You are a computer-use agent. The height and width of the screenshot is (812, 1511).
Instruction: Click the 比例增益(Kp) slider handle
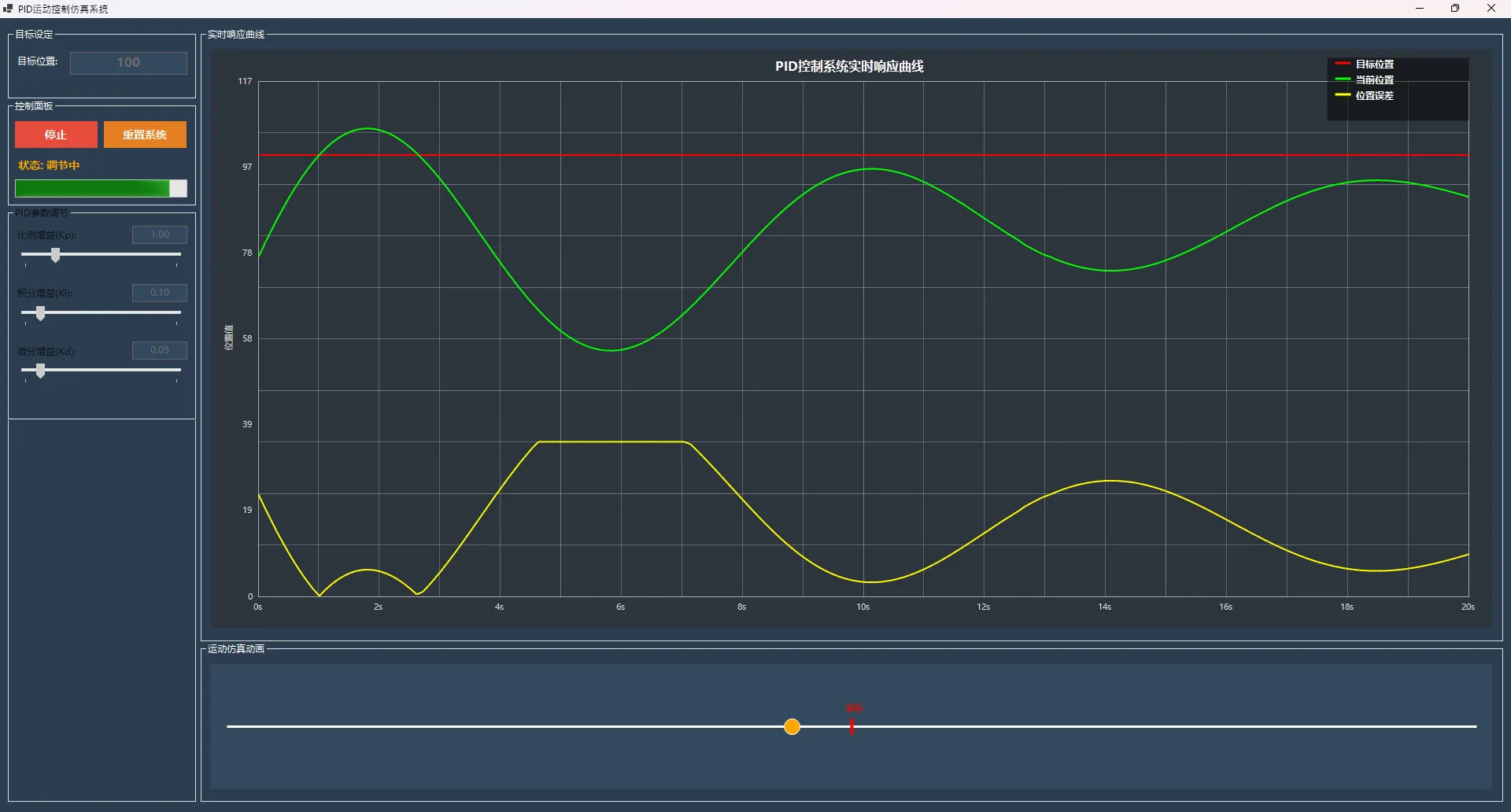[x=55, y=255]
